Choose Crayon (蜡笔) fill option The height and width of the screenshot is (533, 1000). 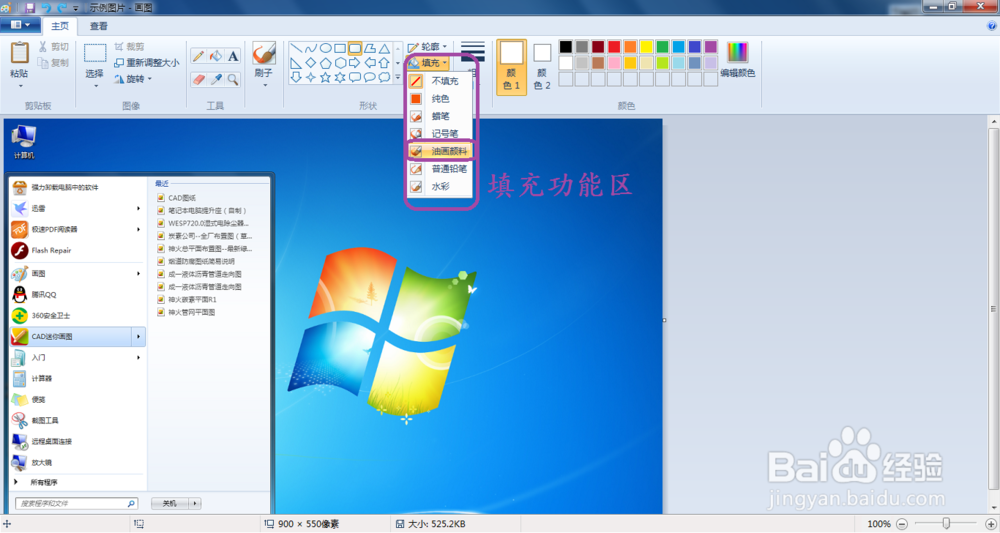tap(440, 116)
